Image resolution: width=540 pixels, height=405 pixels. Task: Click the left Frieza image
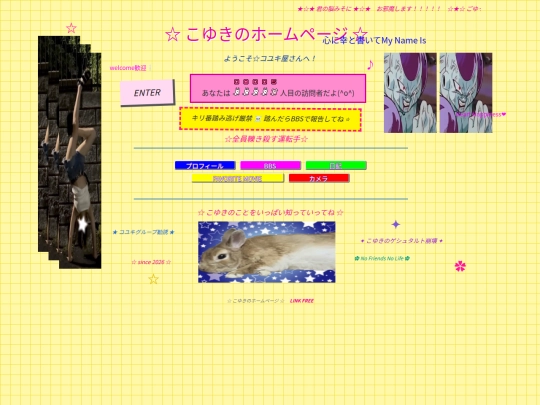pyautogui.click(x=410, y=93)
